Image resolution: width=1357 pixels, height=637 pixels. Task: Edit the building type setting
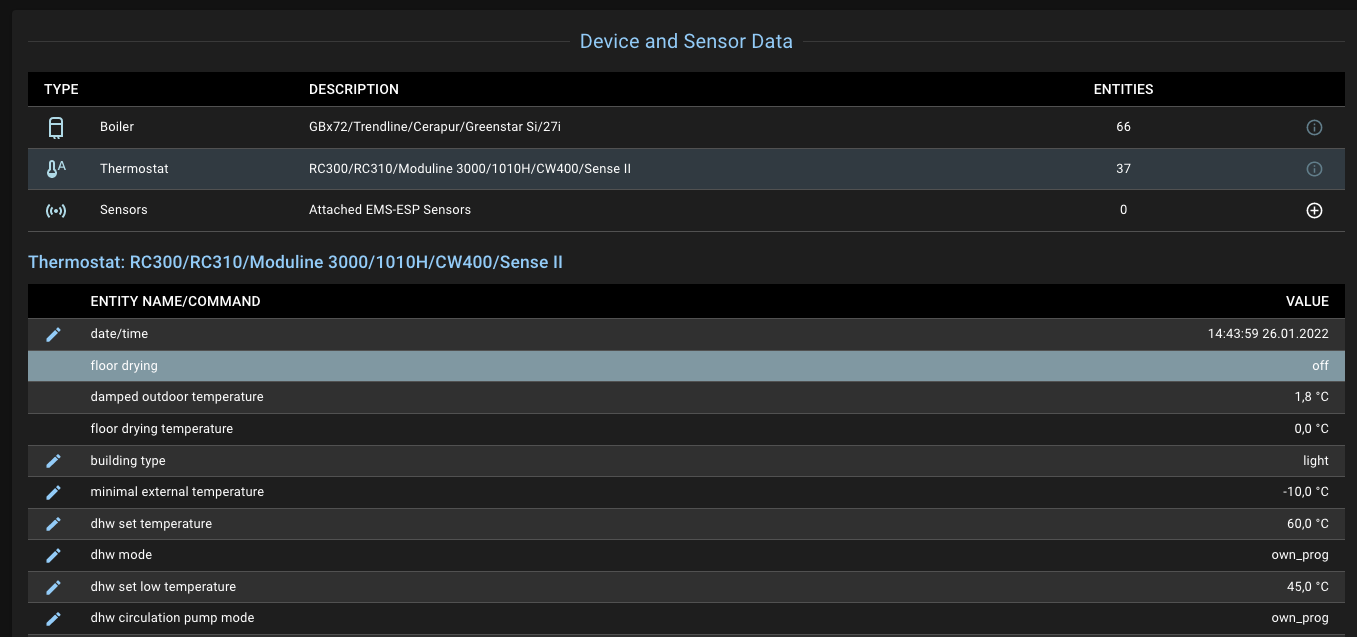(53, 460)
